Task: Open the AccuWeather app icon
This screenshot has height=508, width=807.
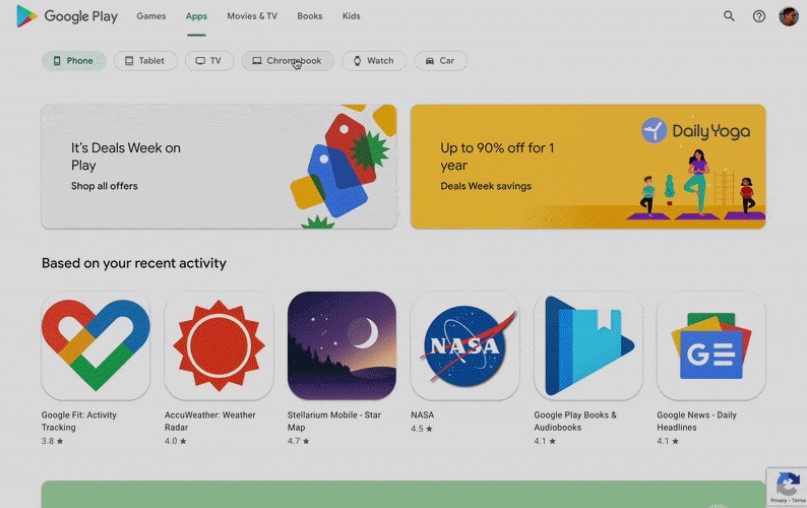Action: tap(219, 346)
